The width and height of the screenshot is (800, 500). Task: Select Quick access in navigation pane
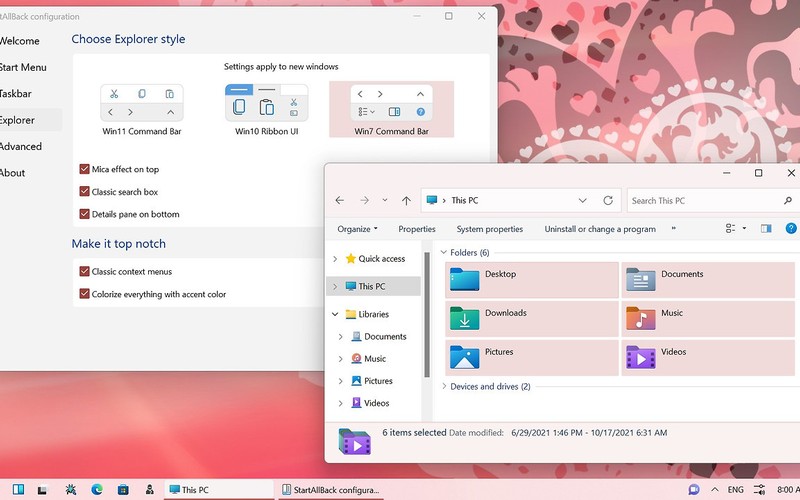click(x=382, y=259)
